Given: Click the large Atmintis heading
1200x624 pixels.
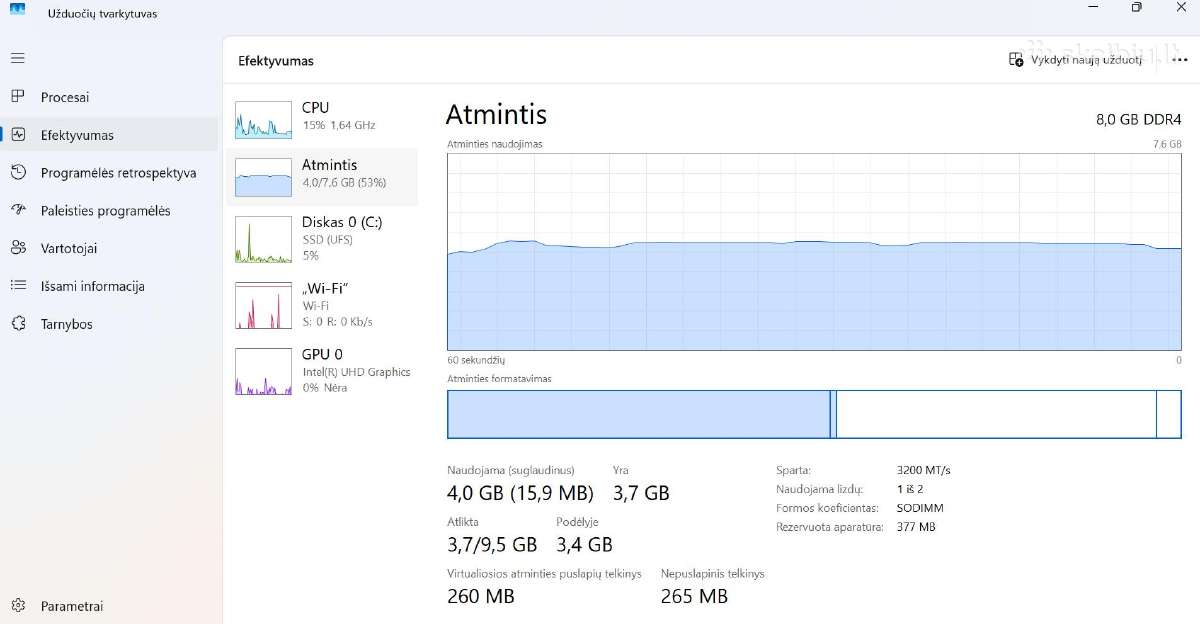Looking at the screenshot, I should pos(496,114).
